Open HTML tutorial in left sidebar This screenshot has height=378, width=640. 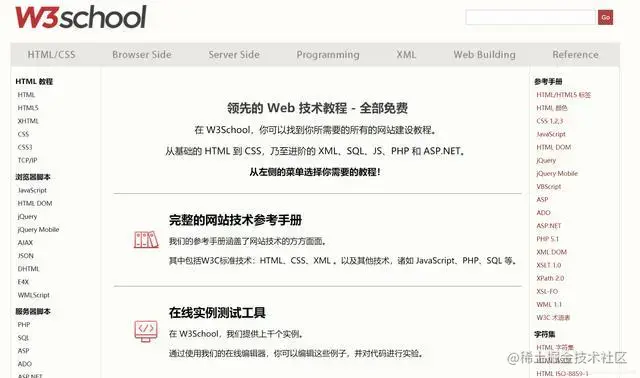pos(26,95)
